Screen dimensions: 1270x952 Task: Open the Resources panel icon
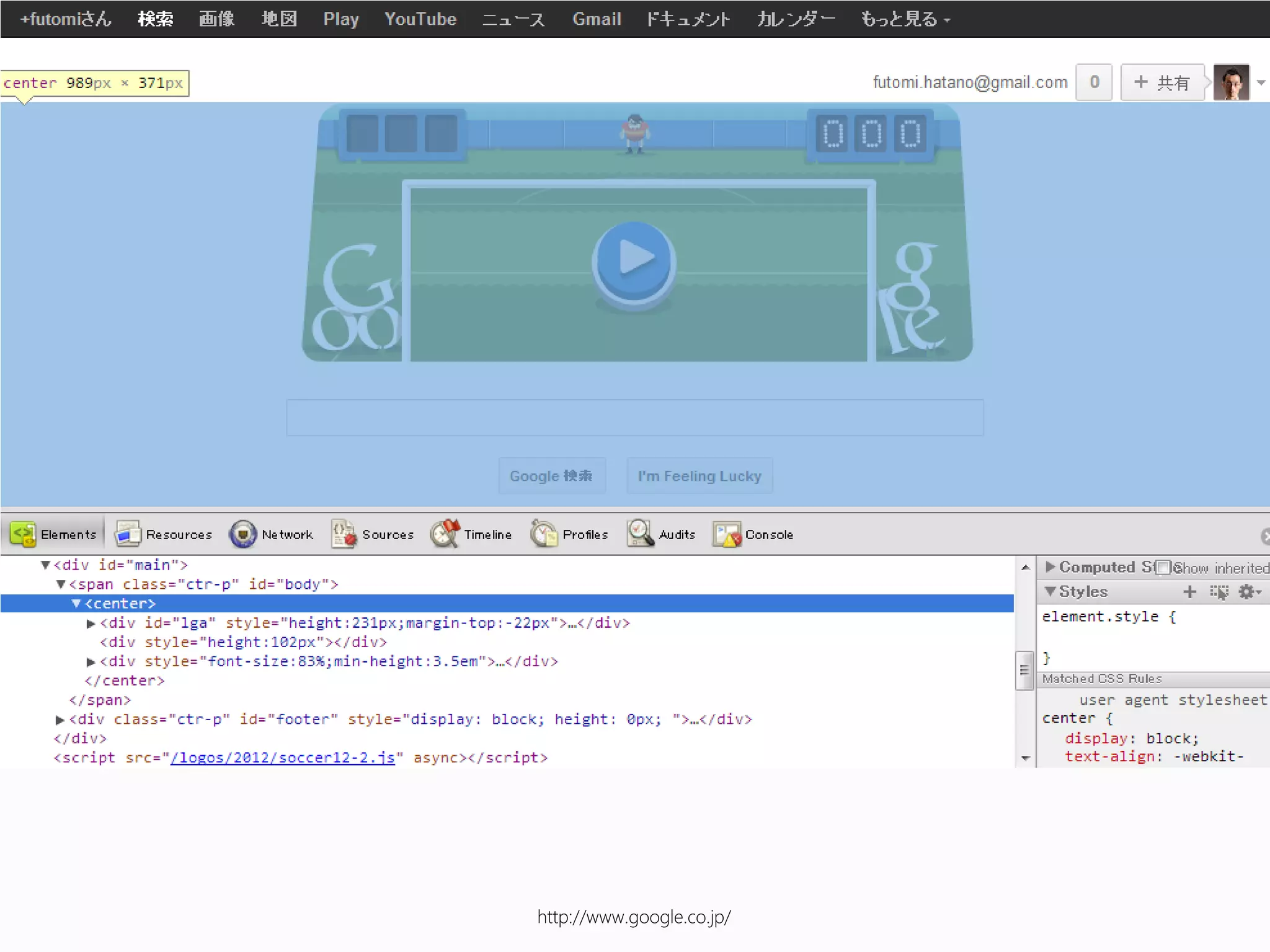click(128, 534)
